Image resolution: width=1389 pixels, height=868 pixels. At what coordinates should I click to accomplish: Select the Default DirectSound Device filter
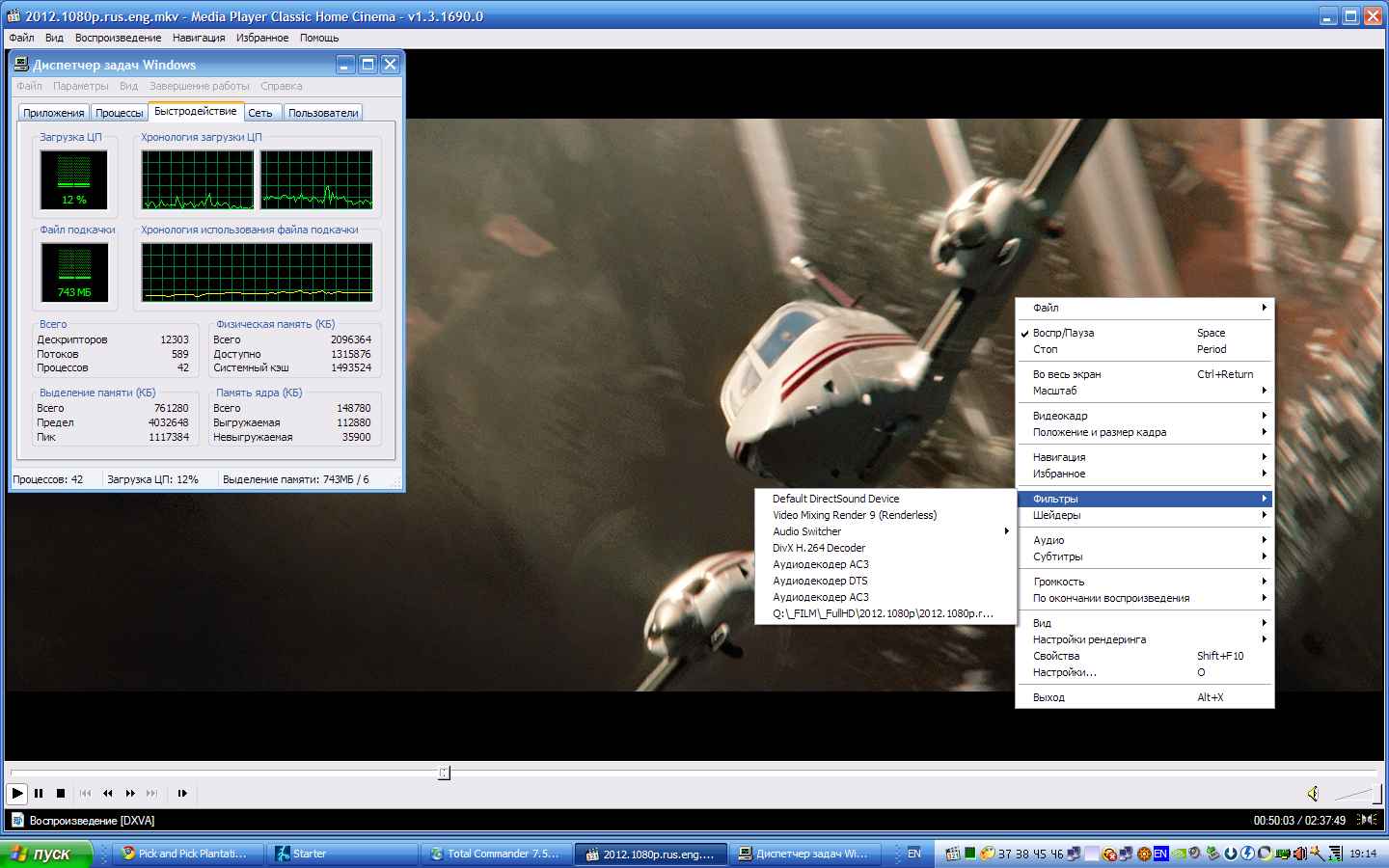click(885, 499)
